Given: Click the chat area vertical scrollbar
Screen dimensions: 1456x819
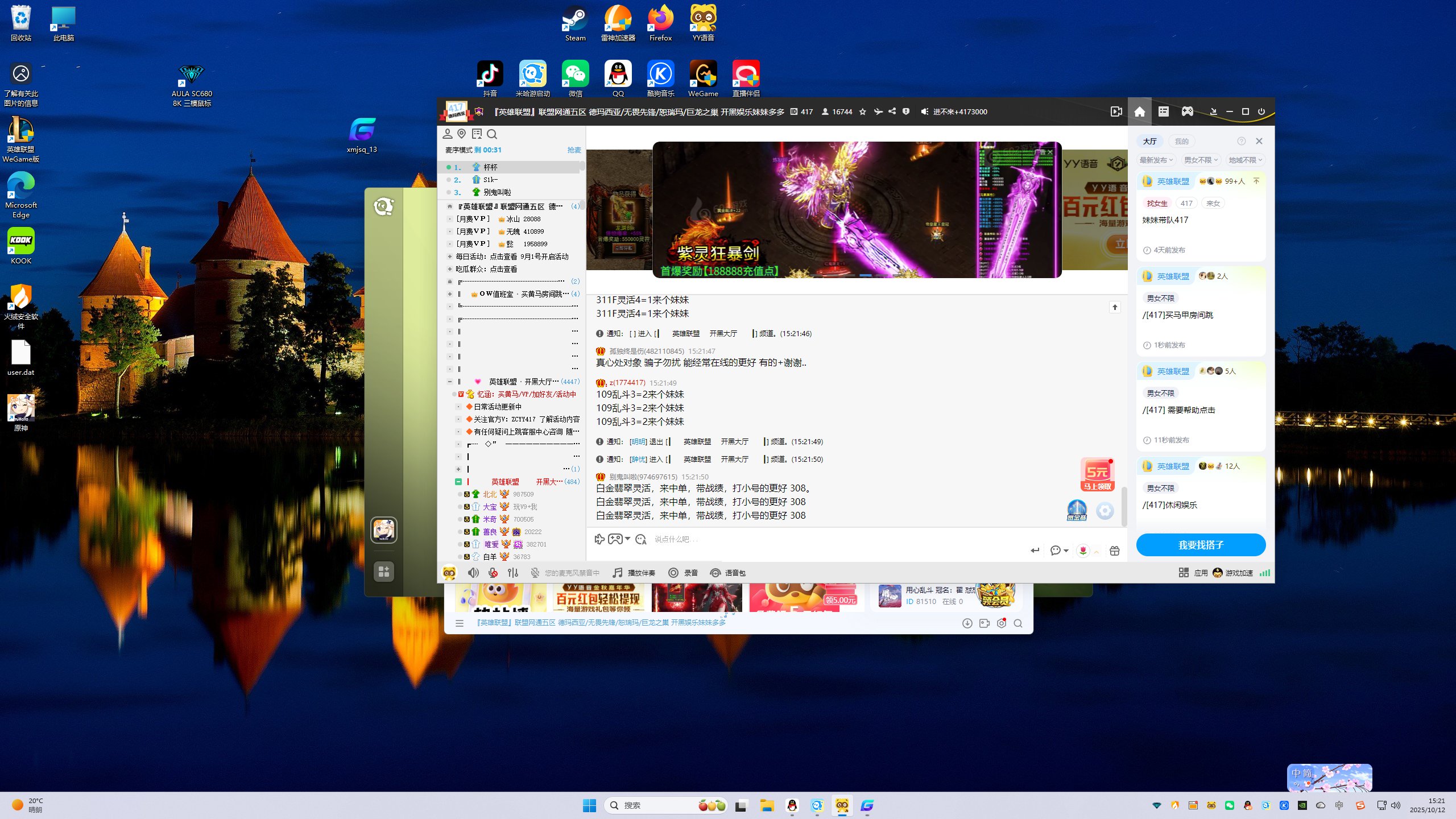Looking at the screenshot, I should [x=1124, y=506].
